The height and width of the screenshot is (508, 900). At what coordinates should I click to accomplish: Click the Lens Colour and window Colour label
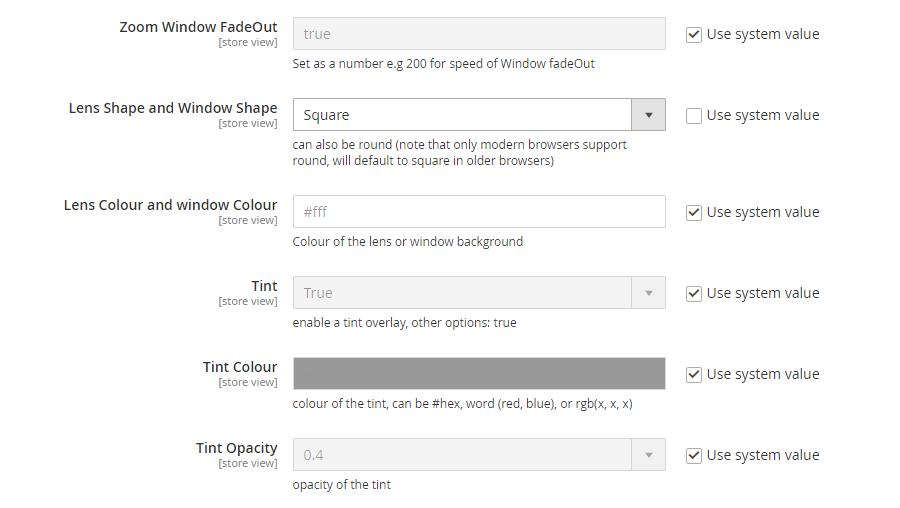coord(170,205)
